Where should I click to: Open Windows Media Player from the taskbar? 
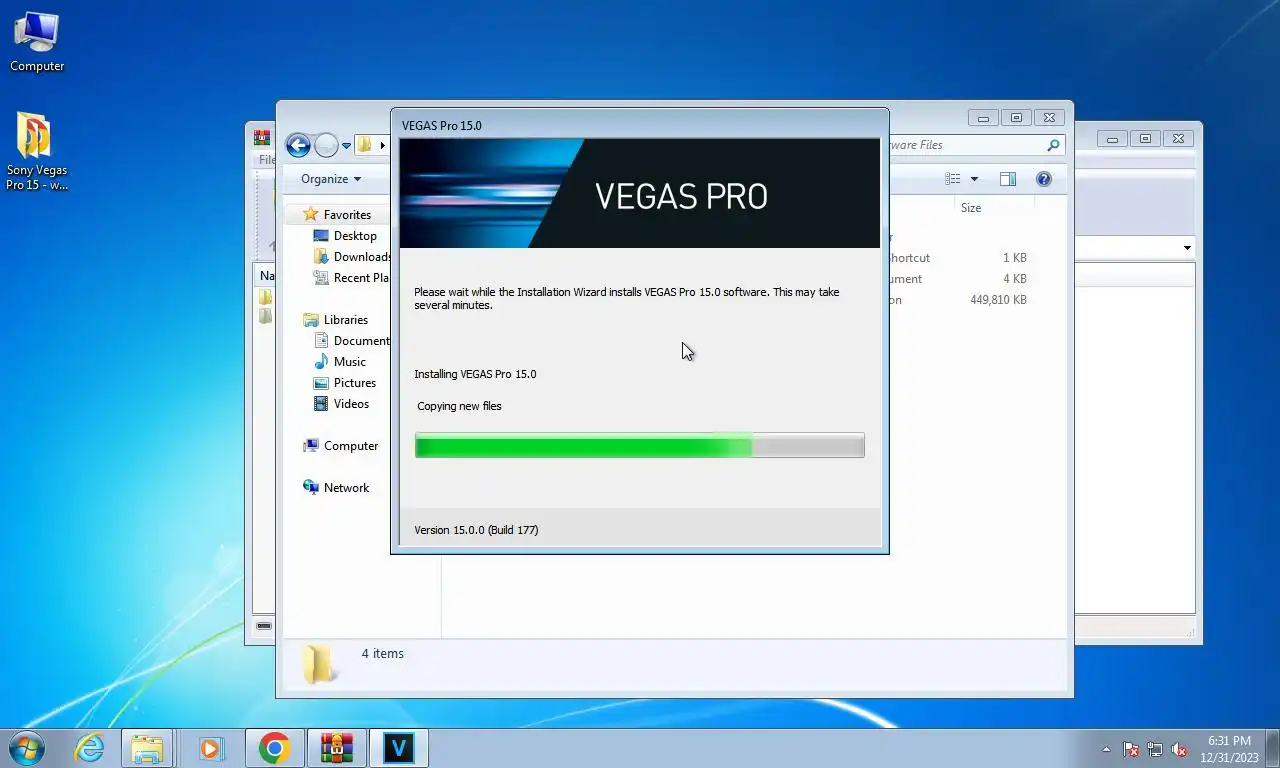point(210,748)
